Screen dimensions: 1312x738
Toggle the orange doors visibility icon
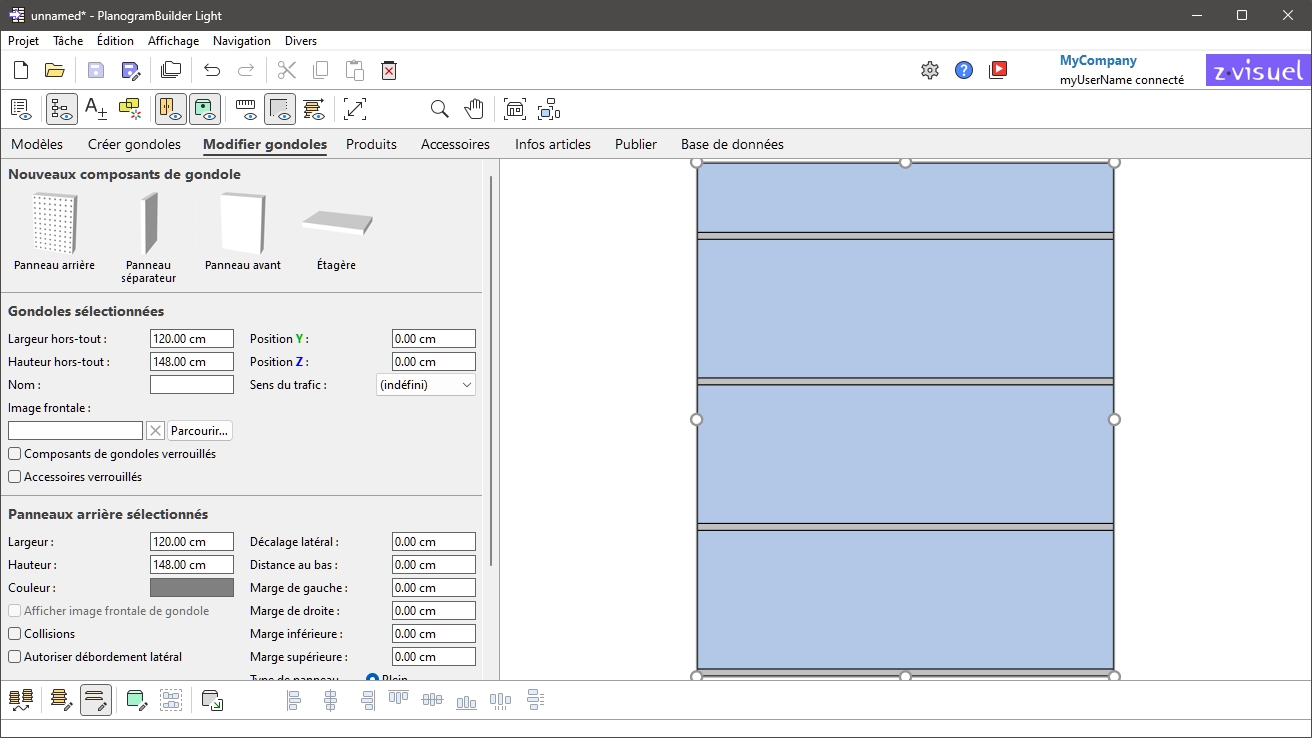click(171, 109)
